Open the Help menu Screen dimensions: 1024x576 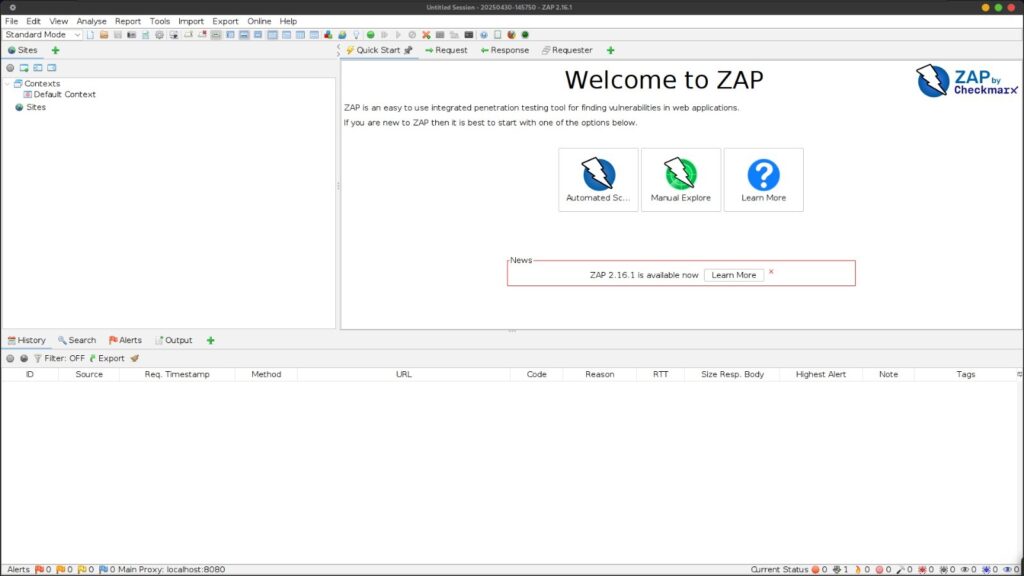tap(288, 21)
